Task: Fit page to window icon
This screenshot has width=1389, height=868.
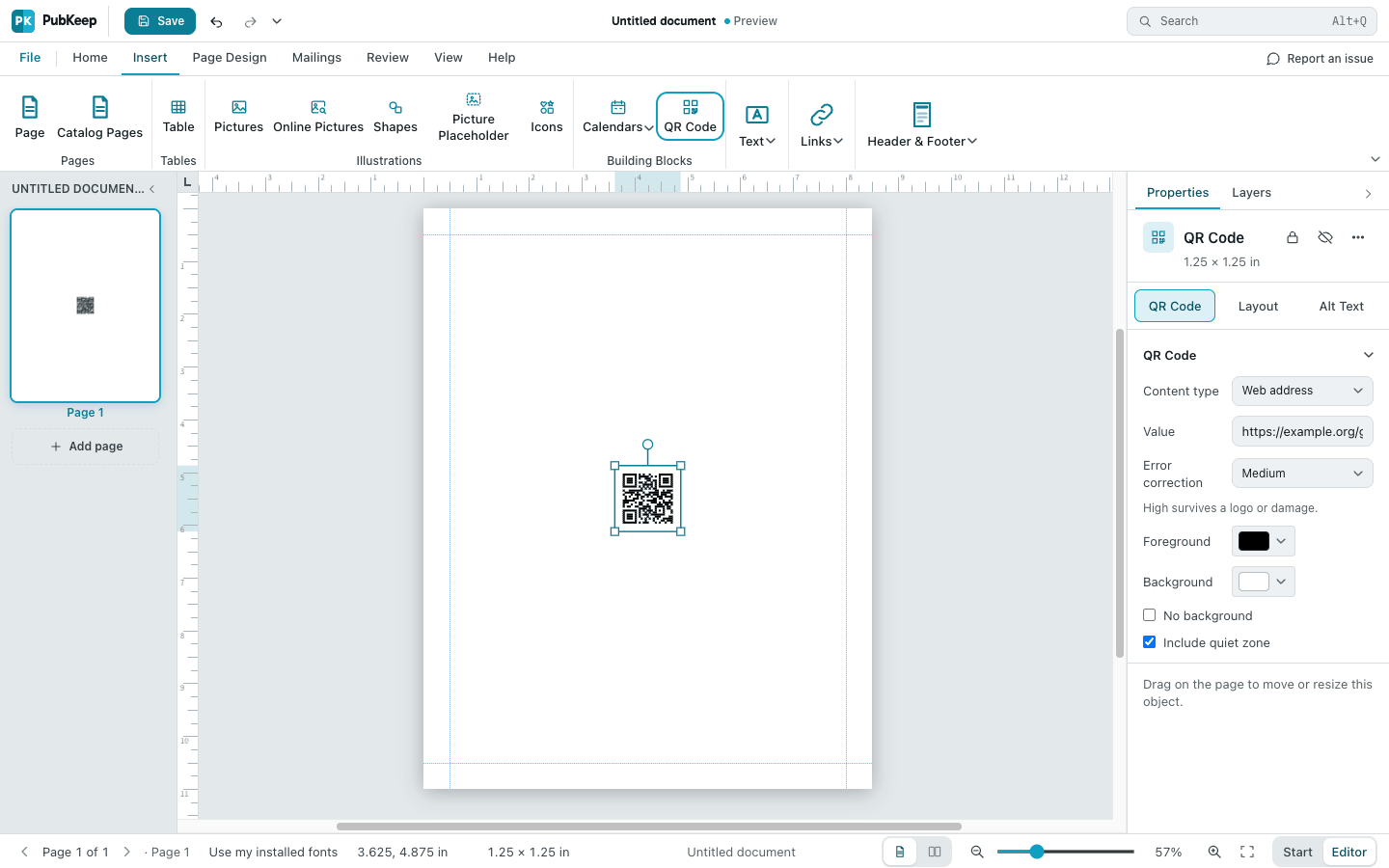Action: [1247, 852]
